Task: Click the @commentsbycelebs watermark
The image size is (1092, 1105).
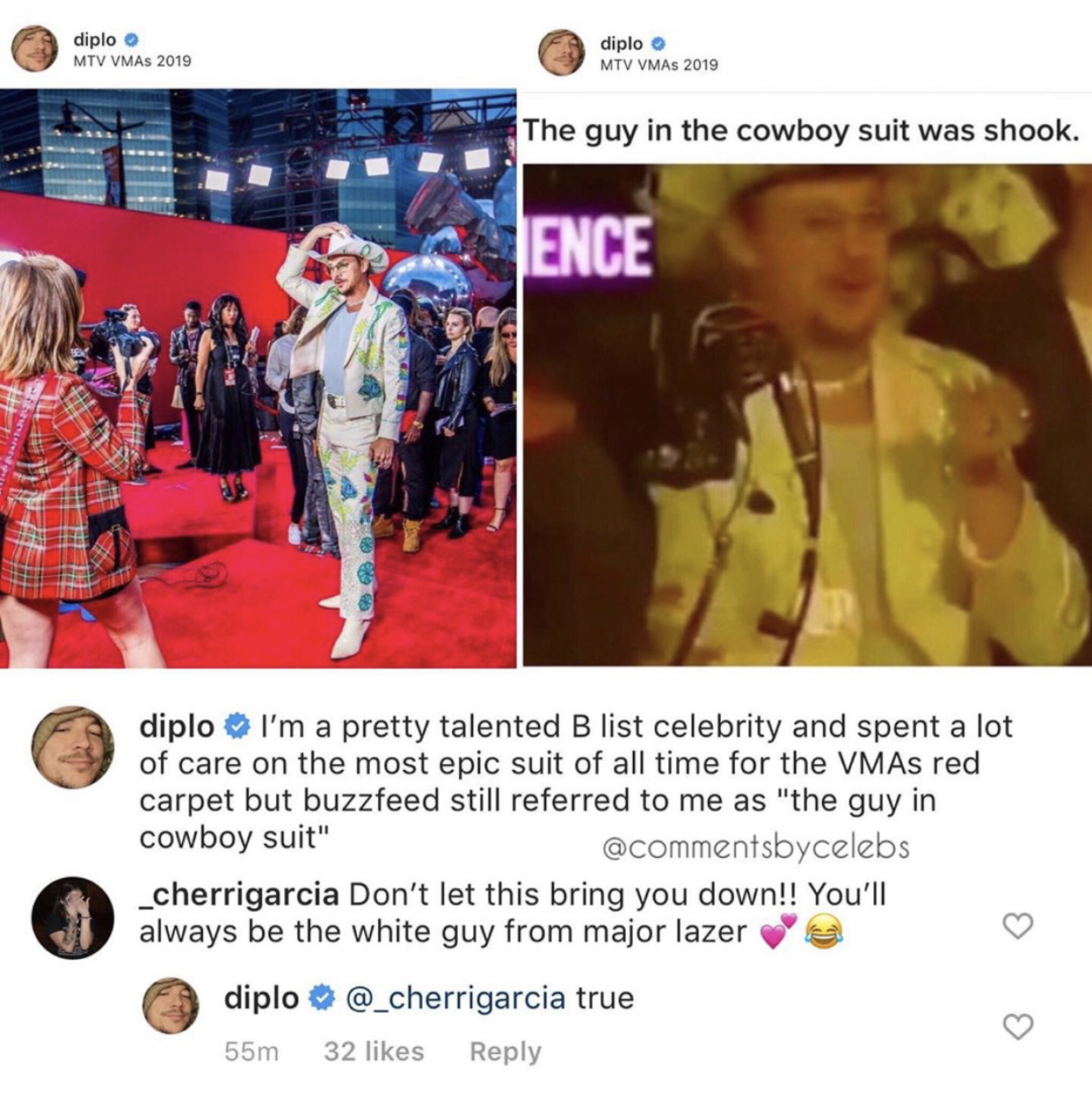Action: pos(756,847)
